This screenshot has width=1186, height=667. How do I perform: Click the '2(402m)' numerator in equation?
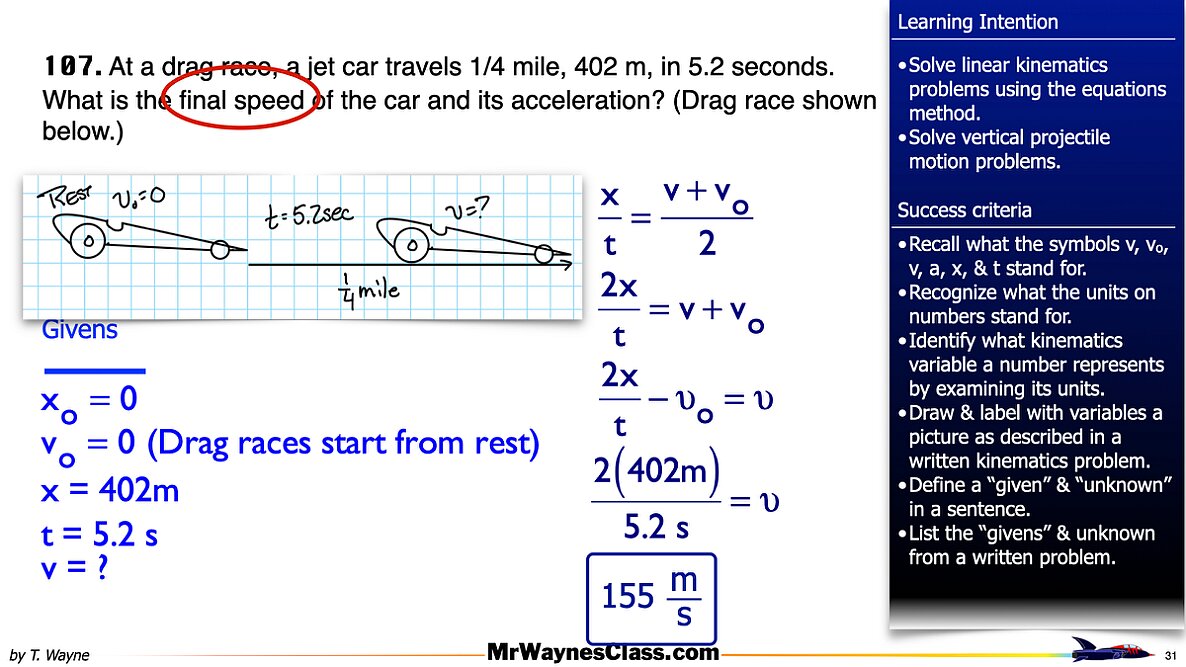656,471
